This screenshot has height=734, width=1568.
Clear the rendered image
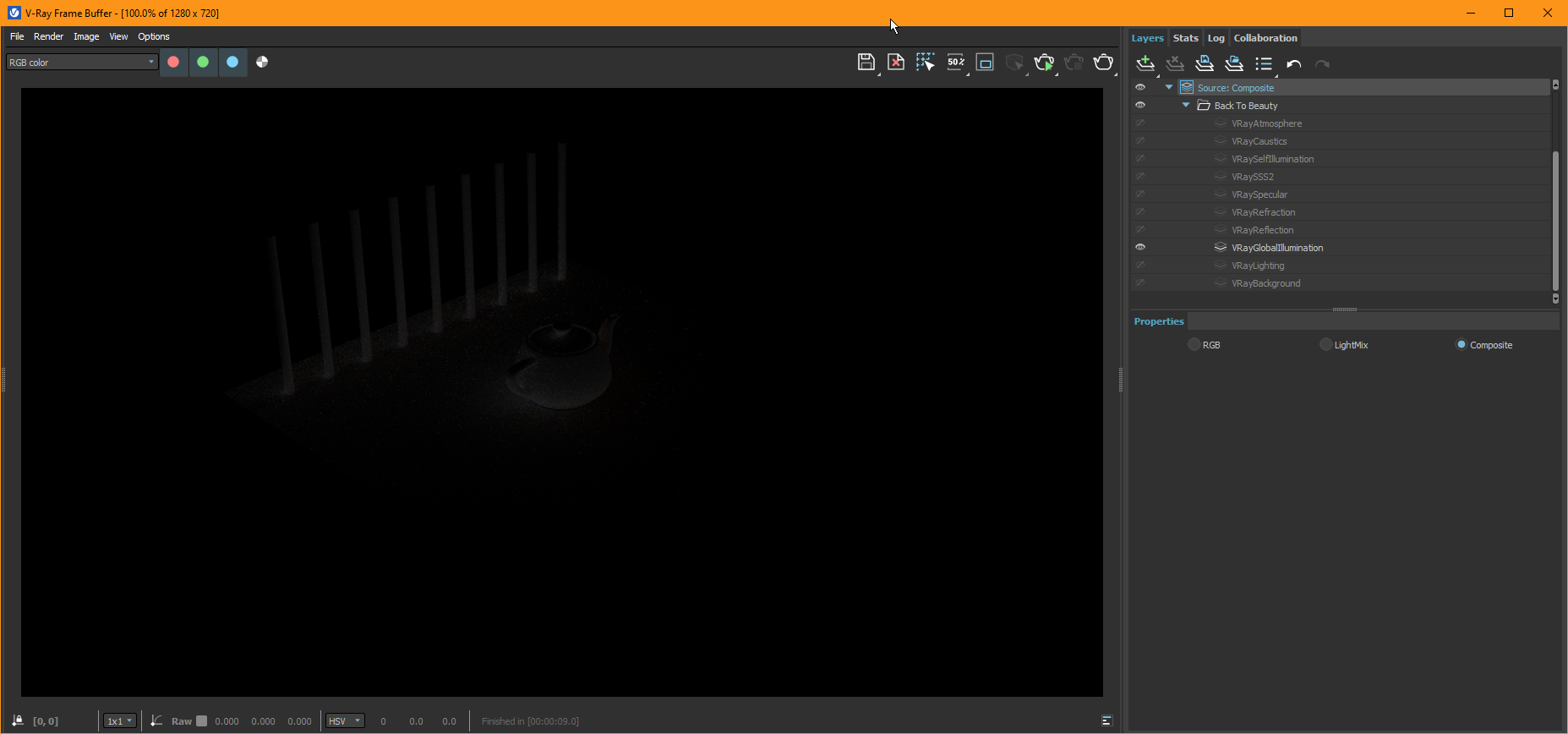pos(896,62)
